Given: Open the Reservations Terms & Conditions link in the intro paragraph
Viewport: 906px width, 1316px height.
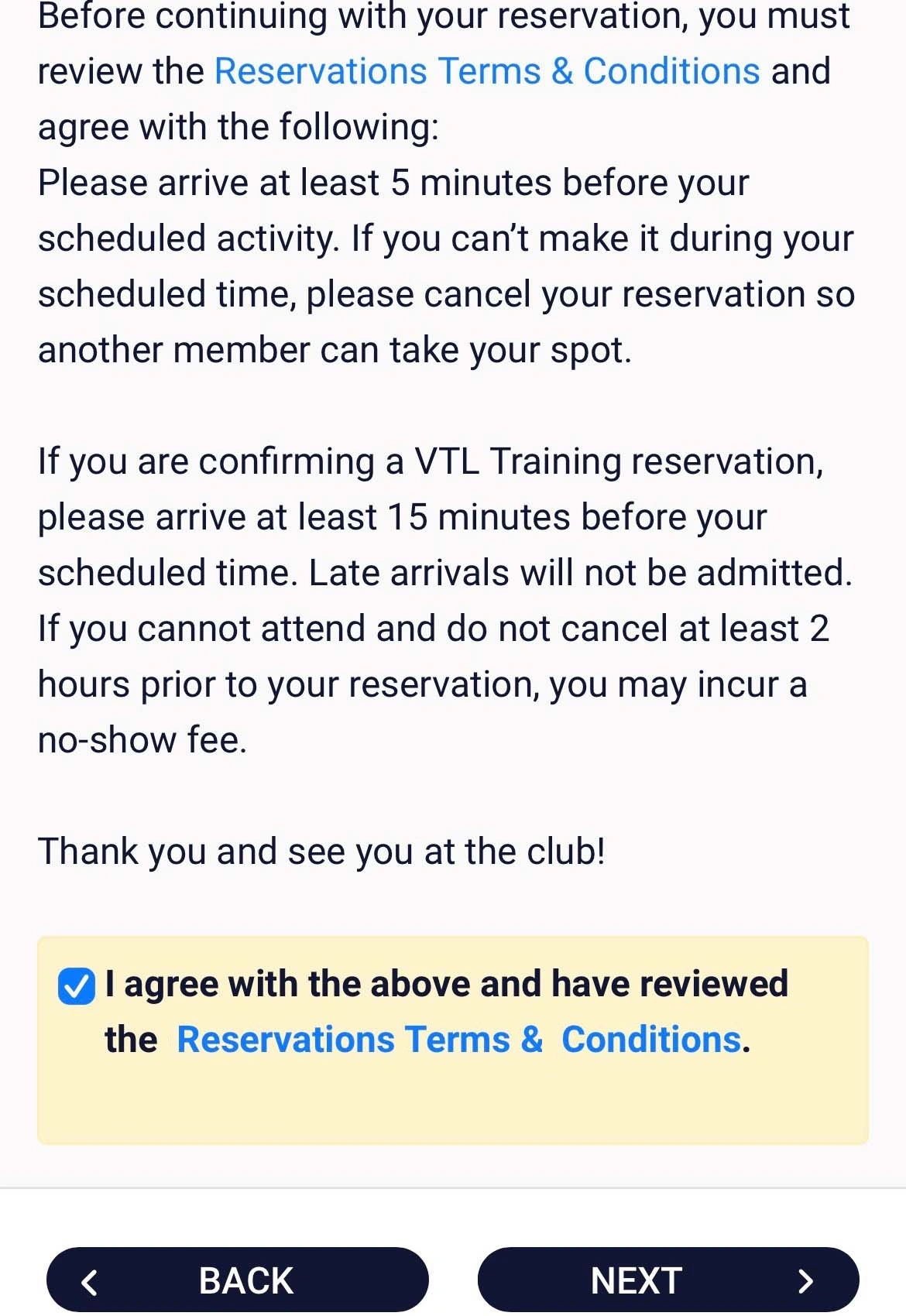Looking at the screenshot, I should [487, 71].
